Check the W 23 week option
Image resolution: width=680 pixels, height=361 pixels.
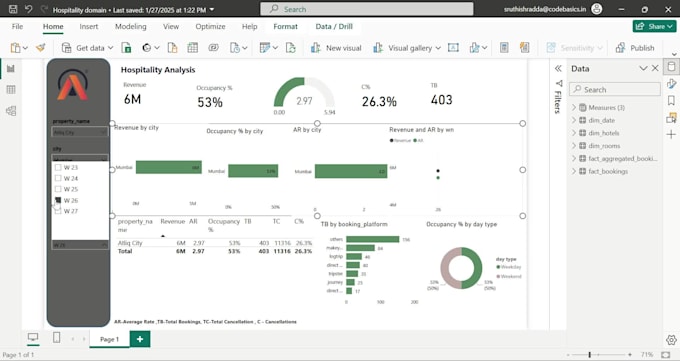(58, 167)
